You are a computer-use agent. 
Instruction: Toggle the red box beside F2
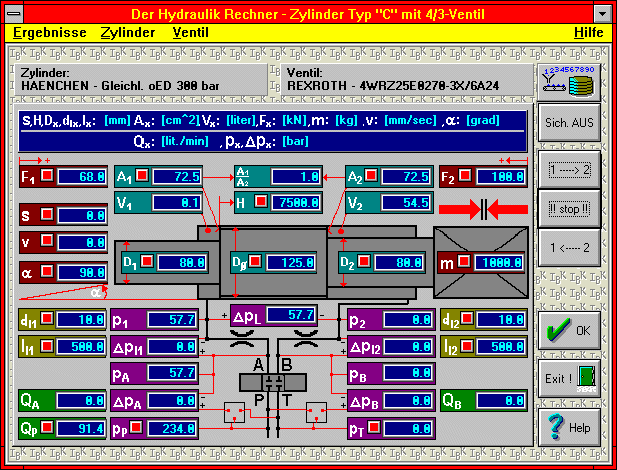tap(465, 175)
